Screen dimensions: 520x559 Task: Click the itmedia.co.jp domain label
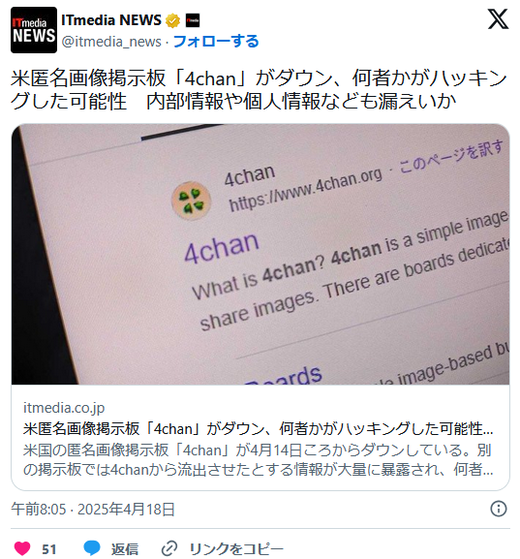click(64, 408)
